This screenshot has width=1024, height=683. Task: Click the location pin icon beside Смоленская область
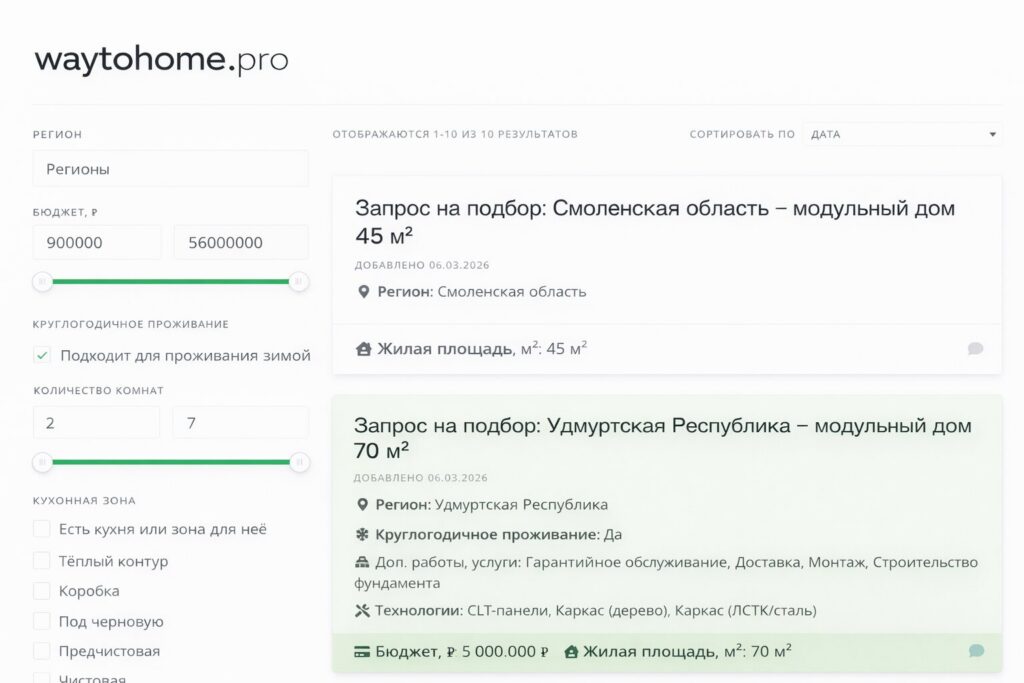364,292
